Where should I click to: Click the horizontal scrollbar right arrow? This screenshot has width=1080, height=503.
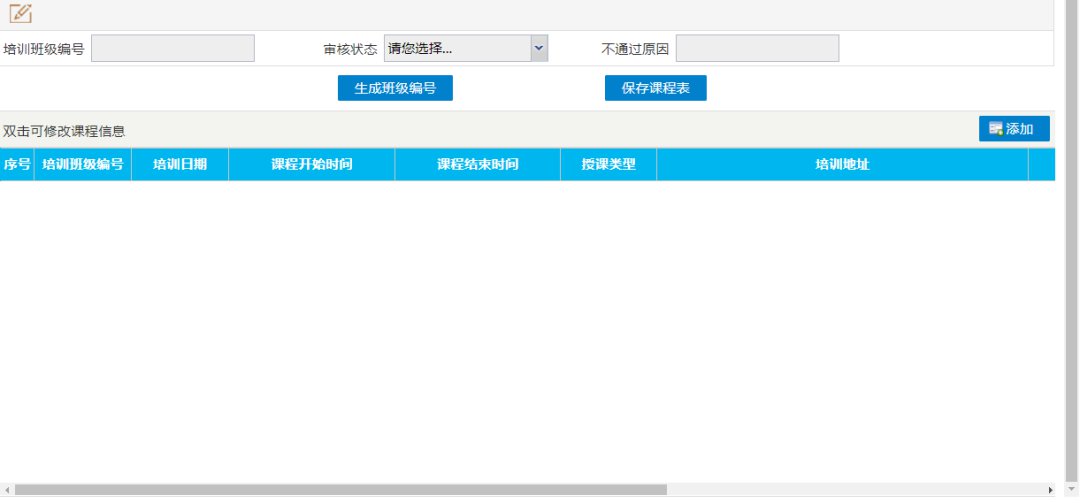1050,490
